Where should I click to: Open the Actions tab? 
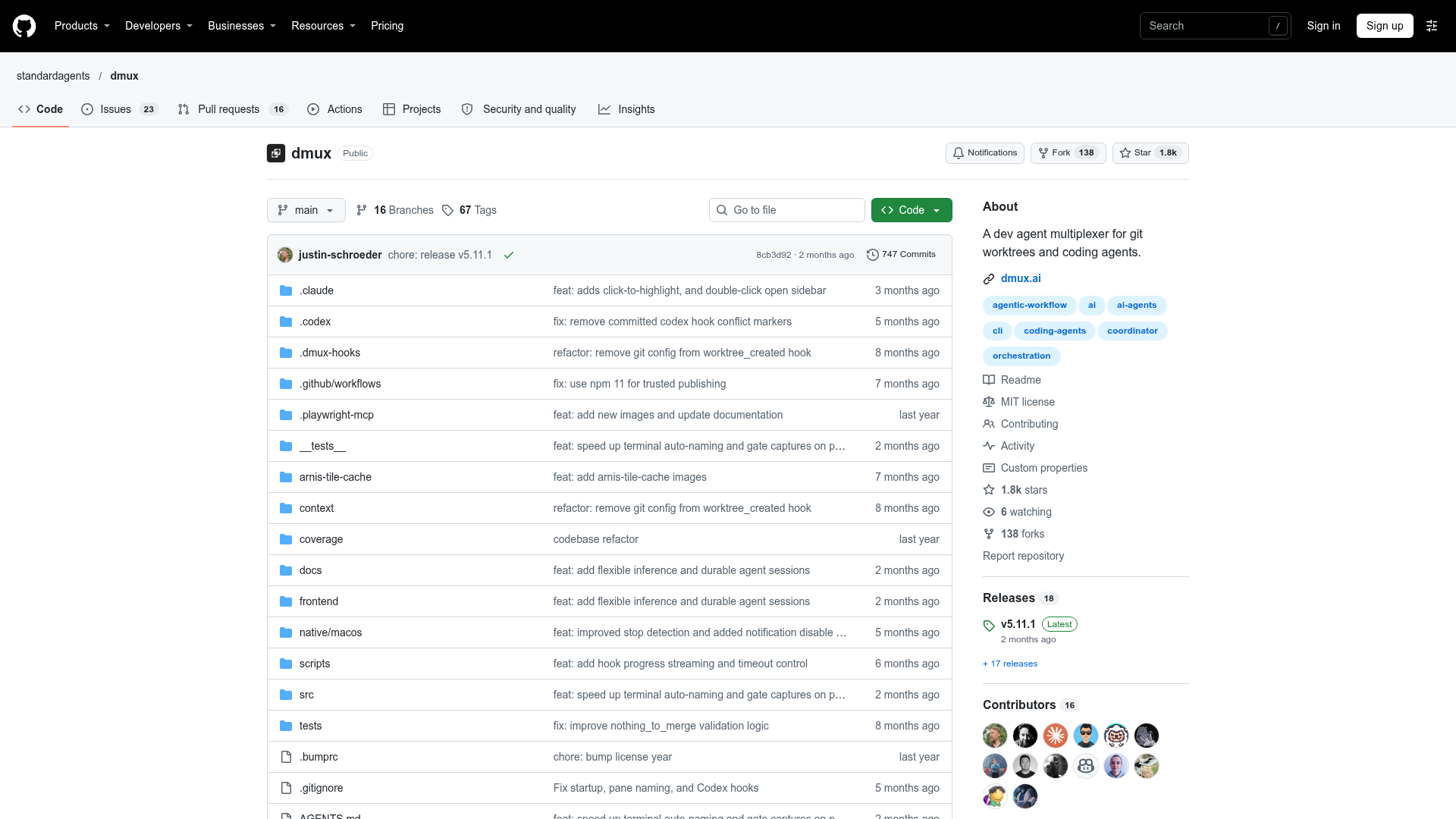coord(334,109)
